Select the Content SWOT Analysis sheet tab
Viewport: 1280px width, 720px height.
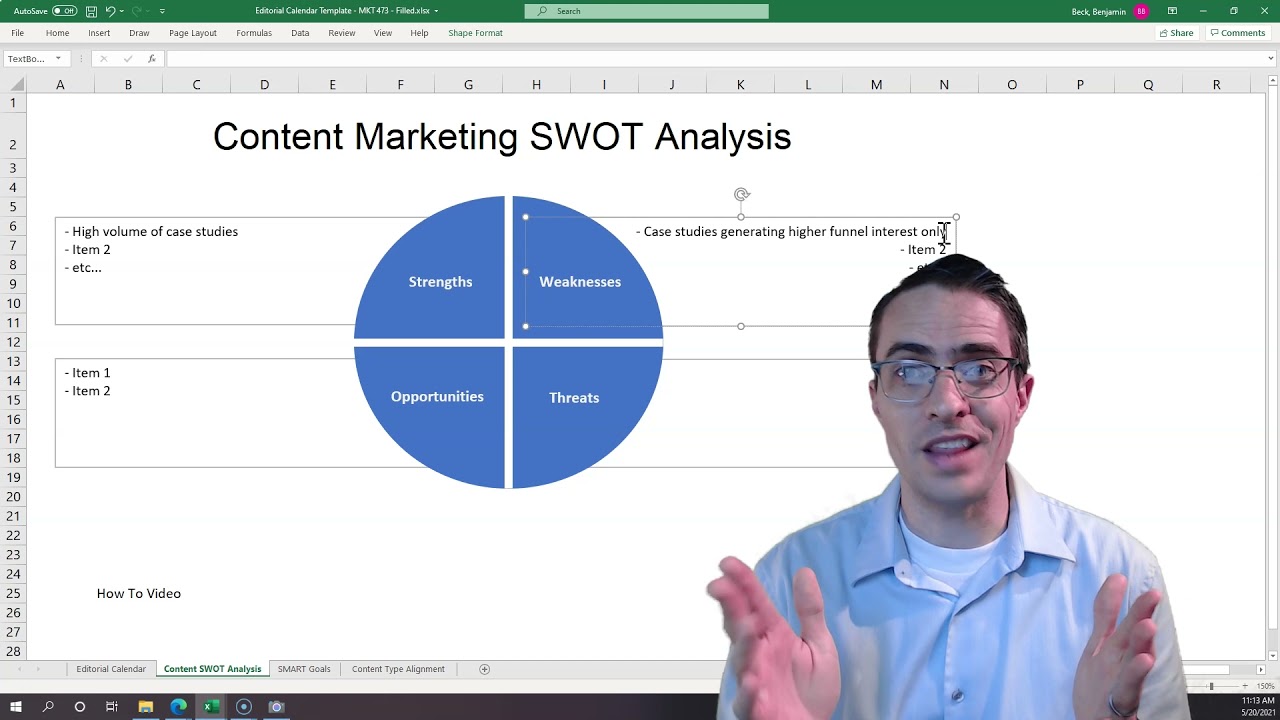(212, 669)
